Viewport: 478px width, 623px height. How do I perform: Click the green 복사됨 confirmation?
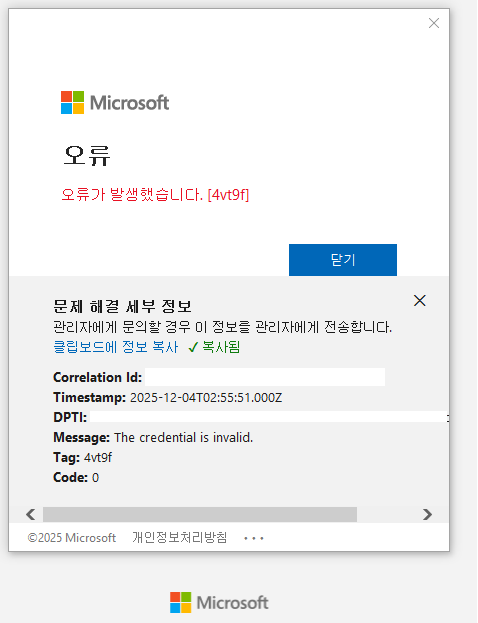[214, 347]
